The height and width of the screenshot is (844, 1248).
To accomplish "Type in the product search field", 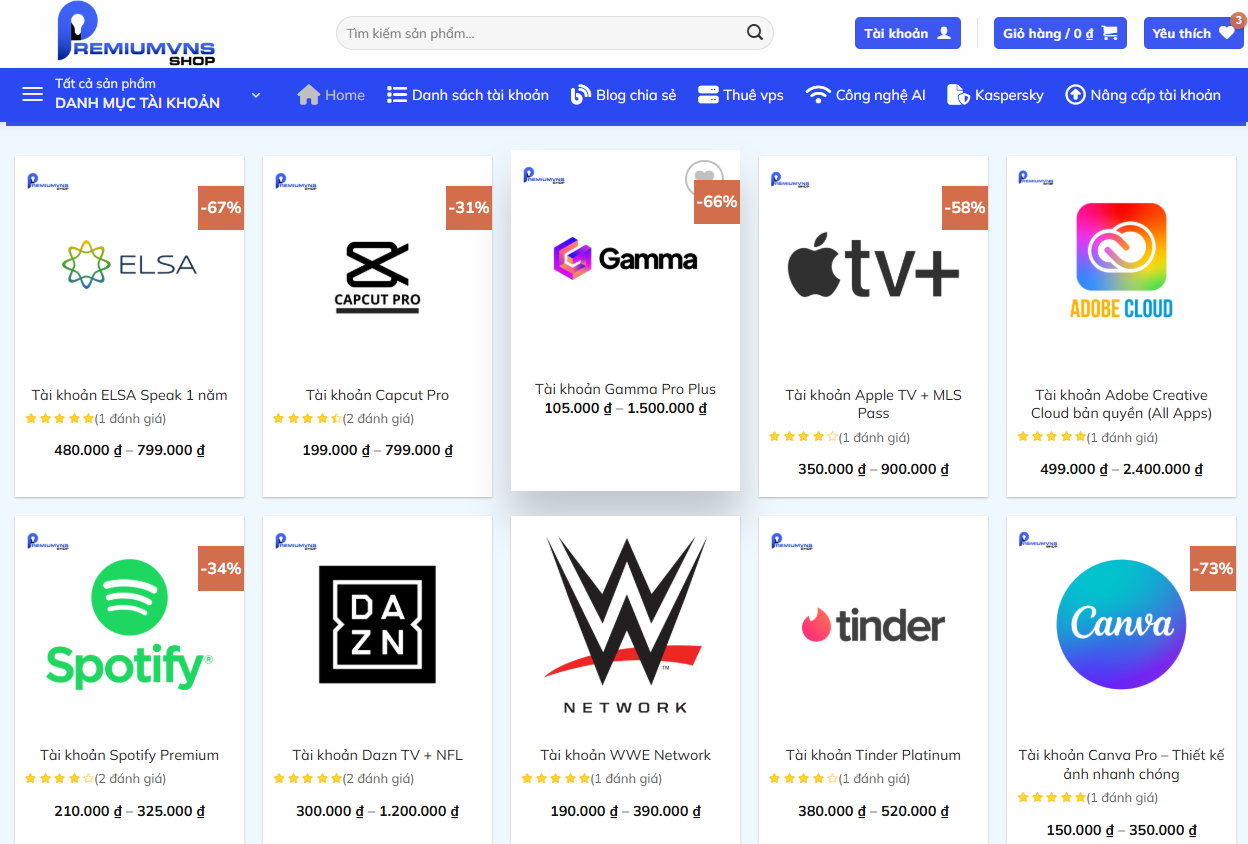I will (540, 33).
